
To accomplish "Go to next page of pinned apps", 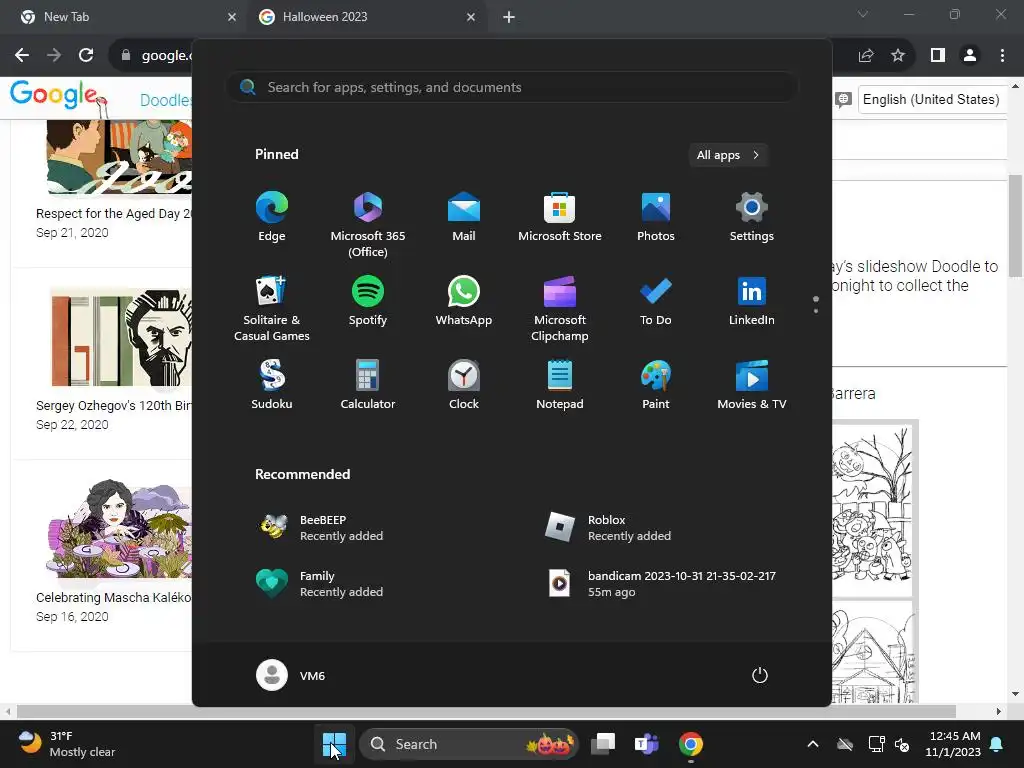I will click(816, 311).
